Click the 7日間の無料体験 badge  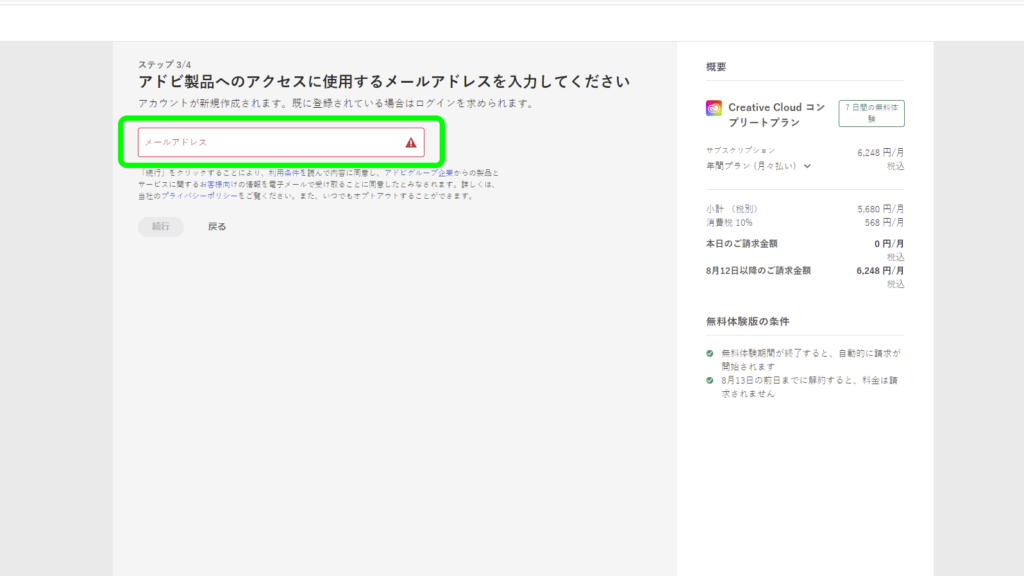(x=871, y=113)
